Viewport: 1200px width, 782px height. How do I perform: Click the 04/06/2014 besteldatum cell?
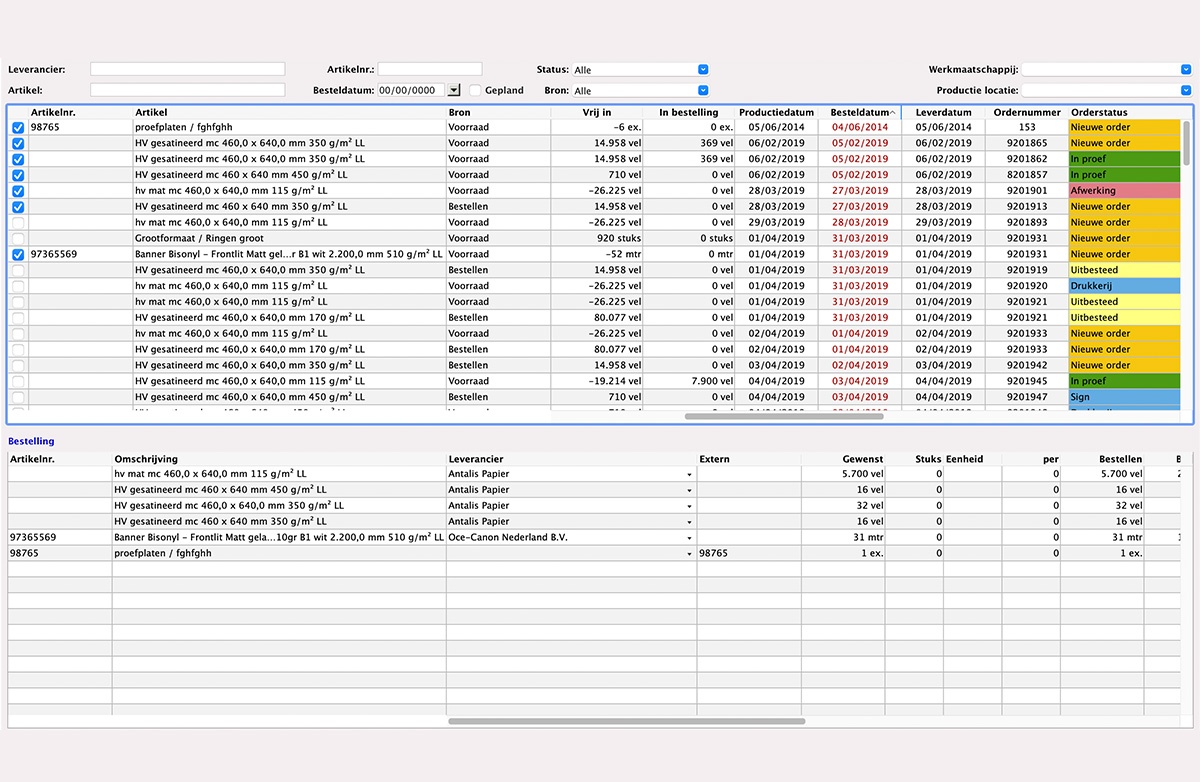pyautogui.click(x=859, y=128)
